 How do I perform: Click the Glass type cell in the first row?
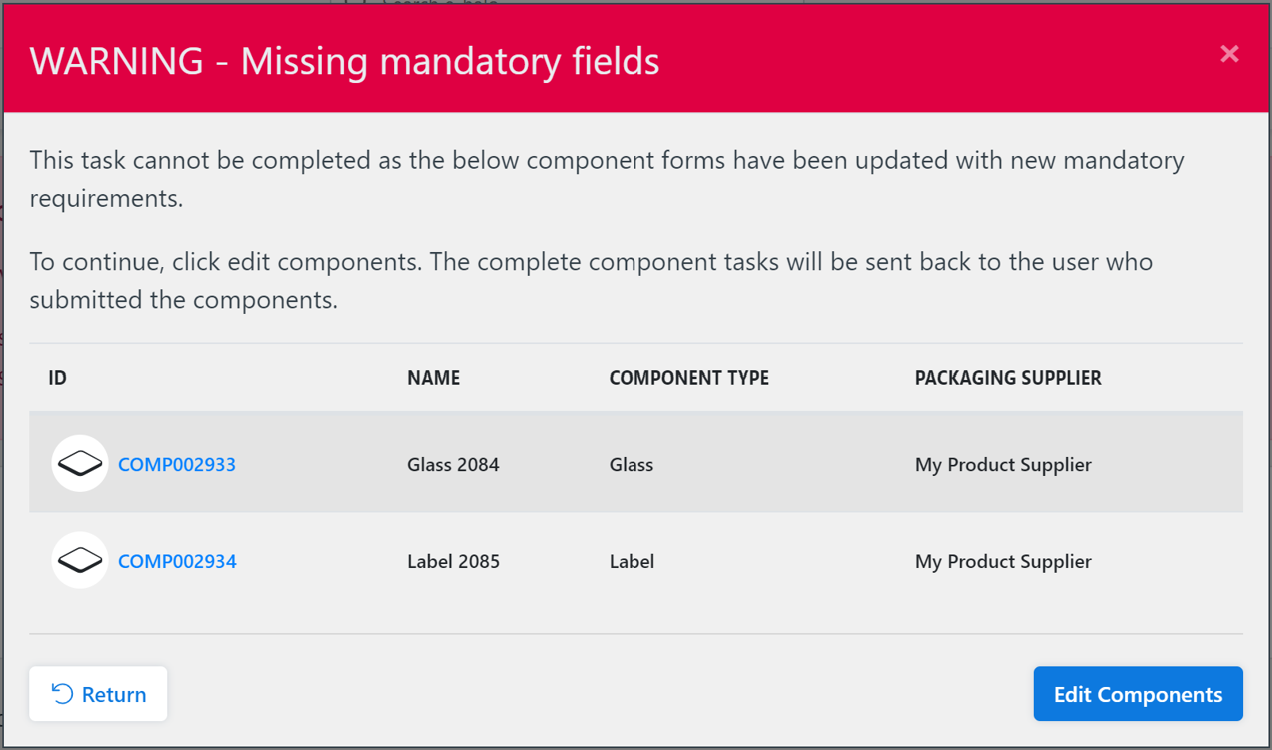pyautogui.click(x=631, y=464)
